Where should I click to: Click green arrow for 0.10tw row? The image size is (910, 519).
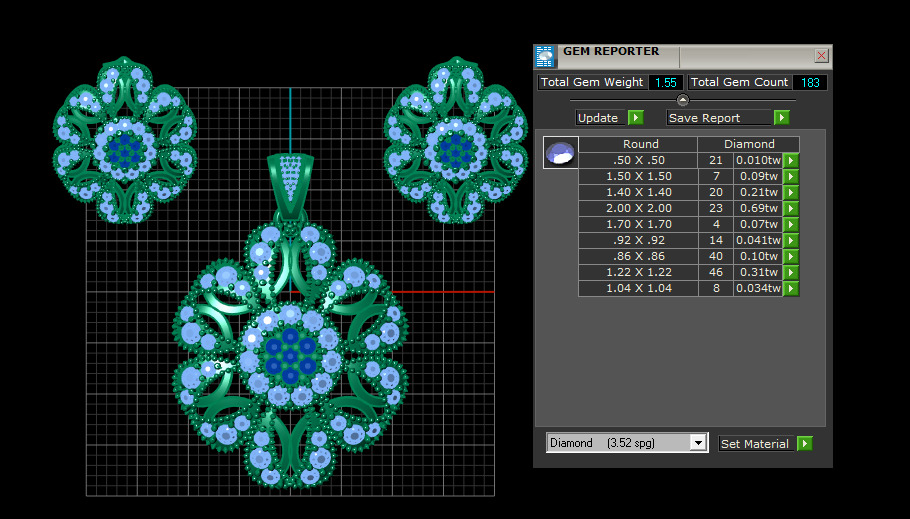point(791,256)
